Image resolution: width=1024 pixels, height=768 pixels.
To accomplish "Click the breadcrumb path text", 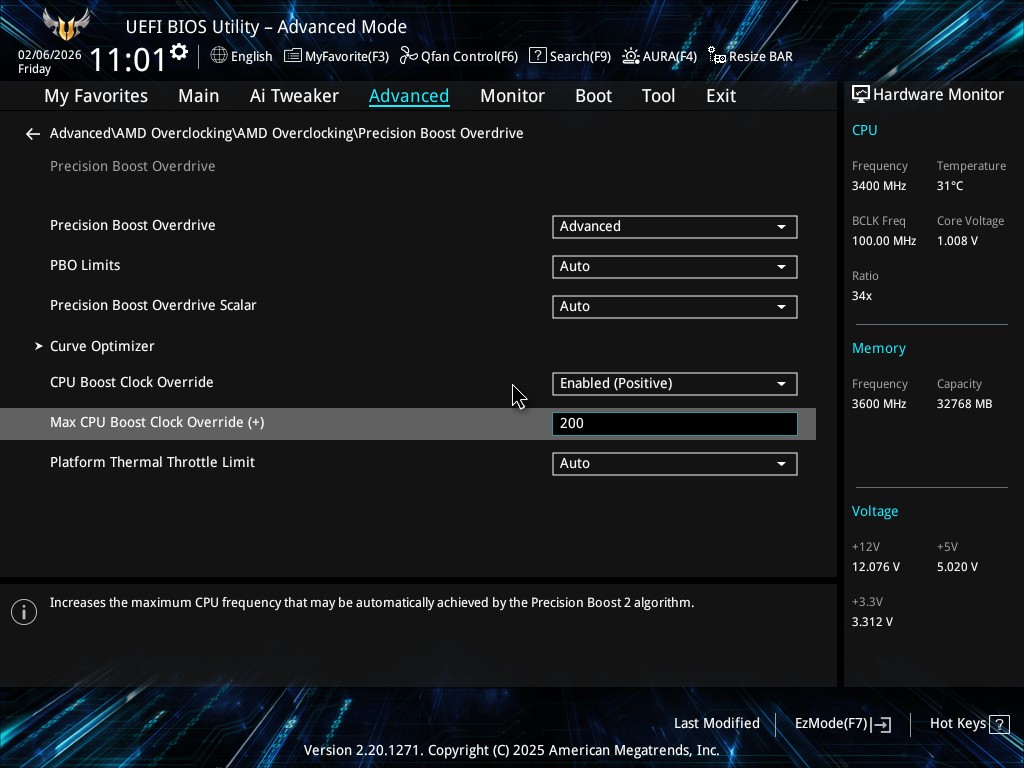I will click(x=287, y=133).
